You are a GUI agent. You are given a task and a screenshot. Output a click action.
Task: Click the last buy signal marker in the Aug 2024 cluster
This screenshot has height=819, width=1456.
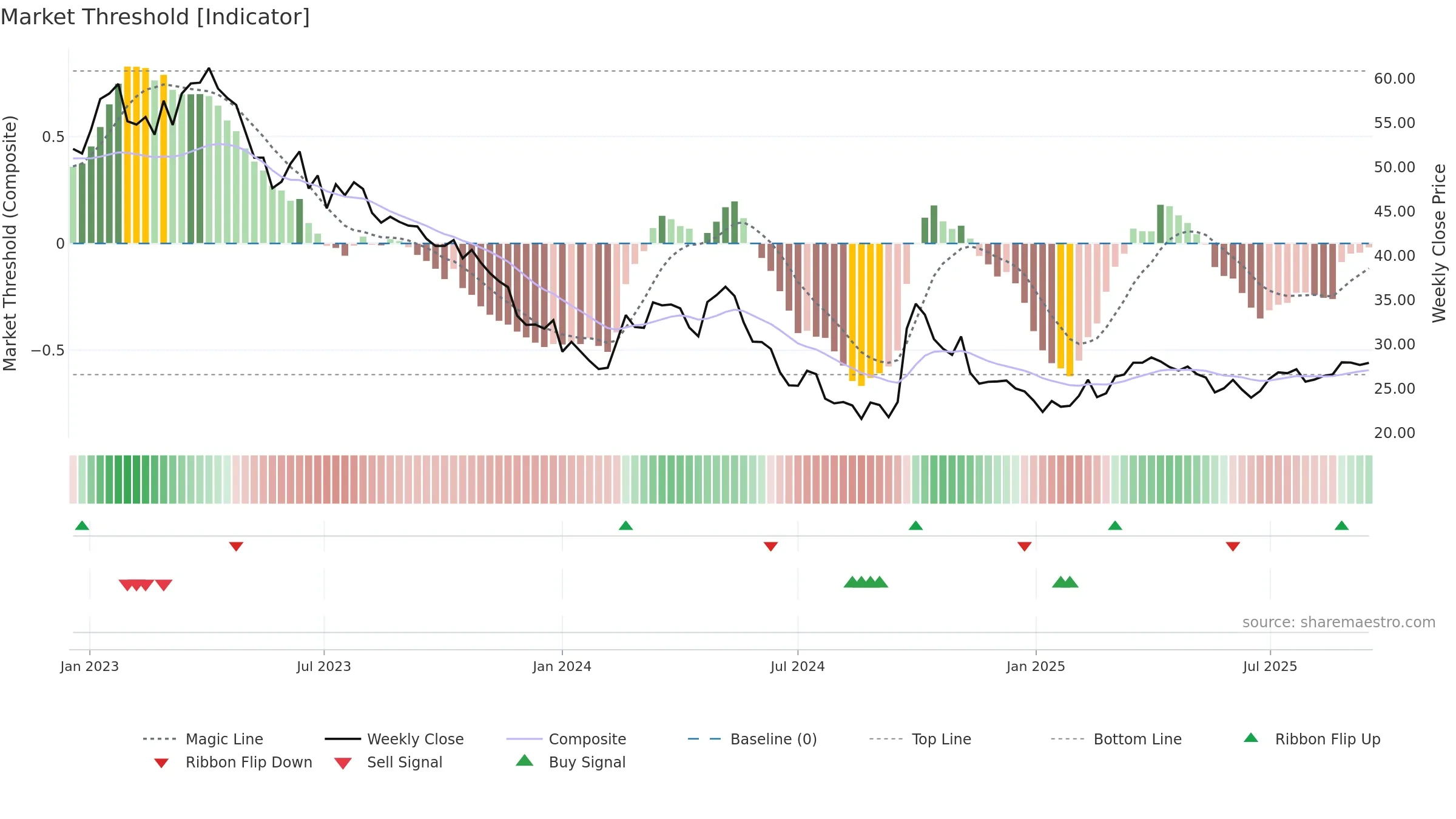pyautogui.click(x=880, y=582)
